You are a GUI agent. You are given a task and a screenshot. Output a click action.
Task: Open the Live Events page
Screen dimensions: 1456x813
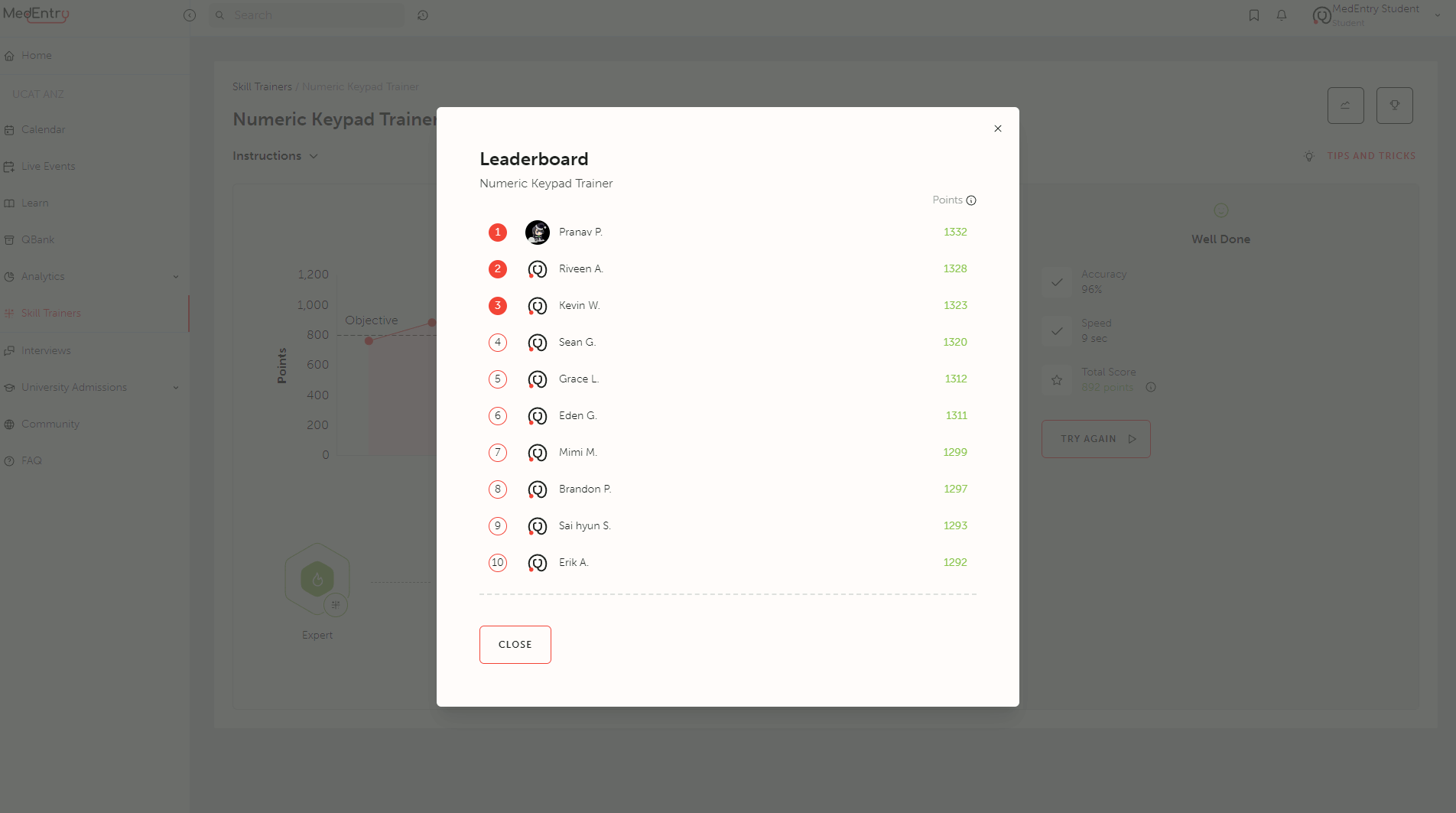tap(48, 166)
